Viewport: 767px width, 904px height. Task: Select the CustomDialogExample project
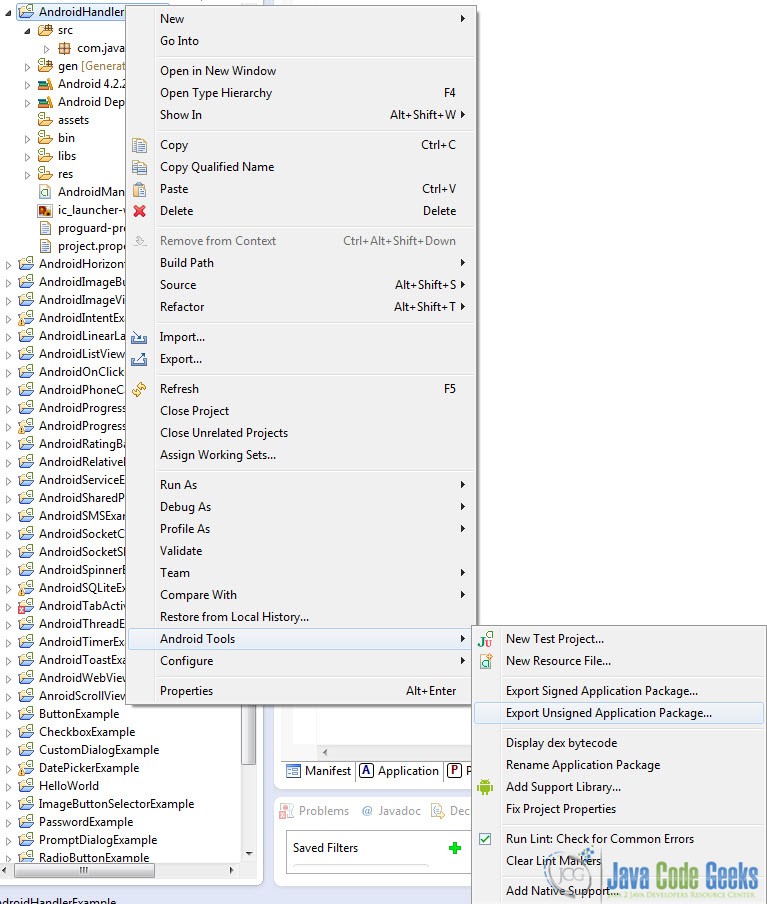click(99, 750)
